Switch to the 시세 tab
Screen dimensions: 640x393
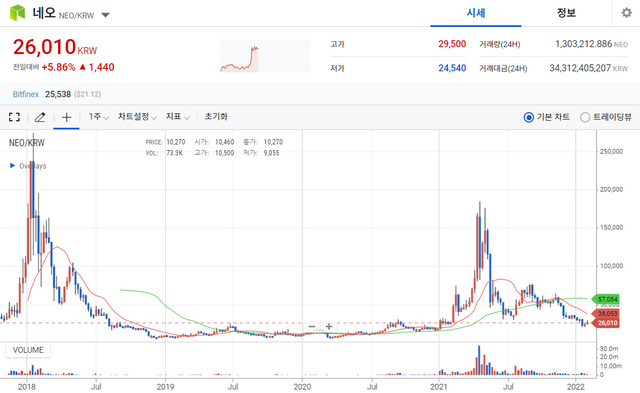coord(476,13)
